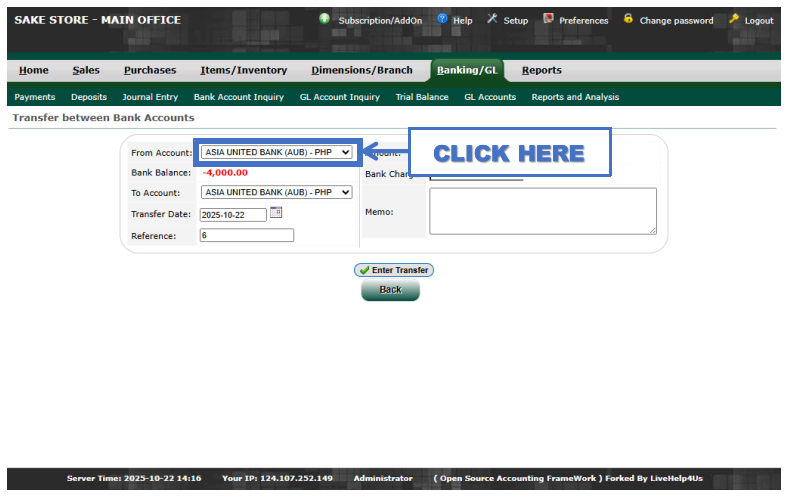Click the Transfer Date field
Image resolution: width=788 pixels, height=497 pixels.
tap(233, 215)
